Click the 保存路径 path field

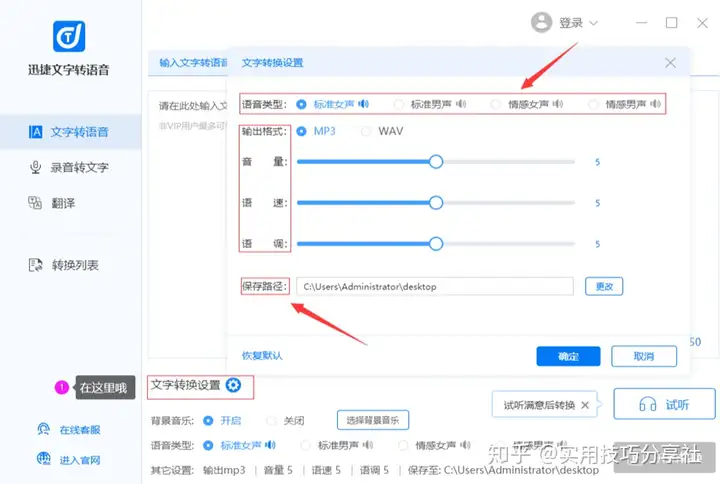(434, 287)
